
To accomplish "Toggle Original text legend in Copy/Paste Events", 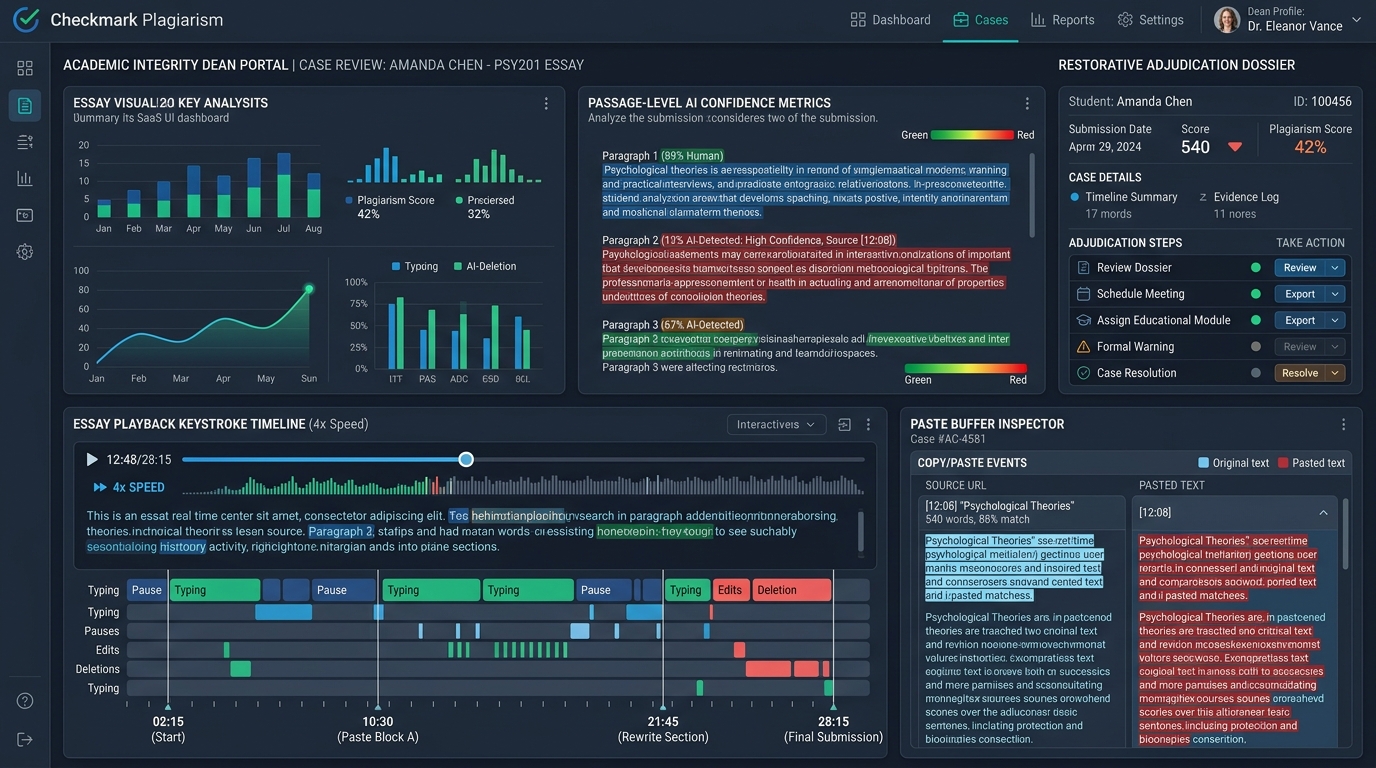I will 1234,463.
